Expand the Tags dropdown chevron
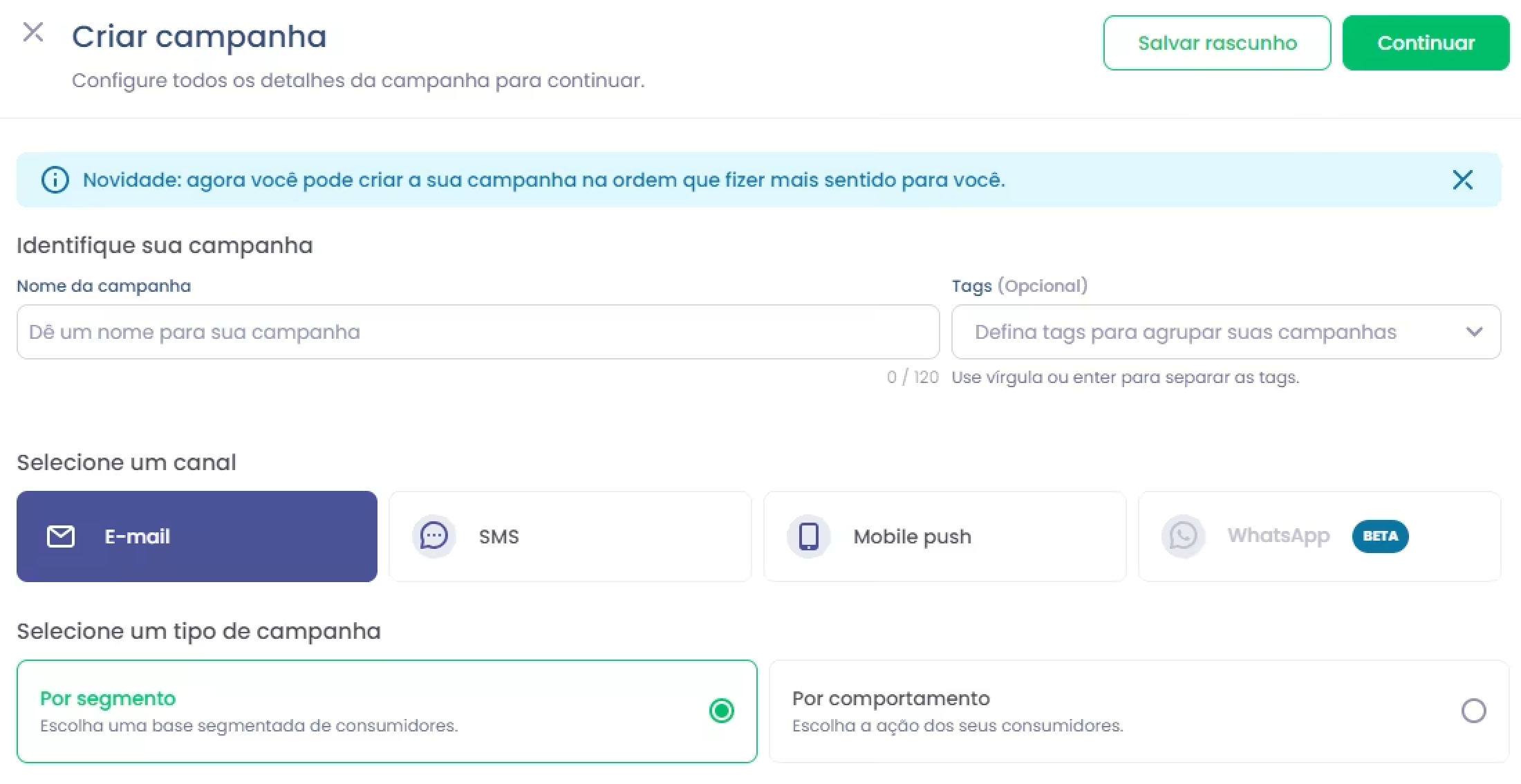This screenshot has height=784, width=1521. coord(1474,332)
